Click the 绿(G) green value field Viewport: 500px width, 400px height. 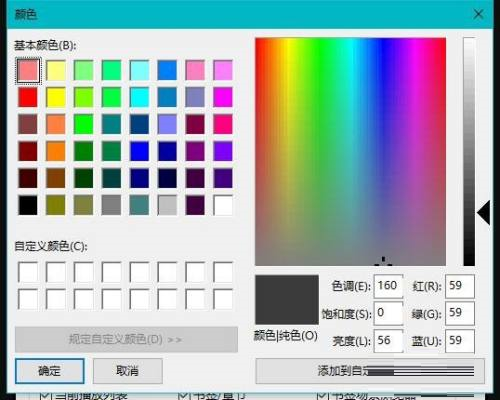coord(460,313)
